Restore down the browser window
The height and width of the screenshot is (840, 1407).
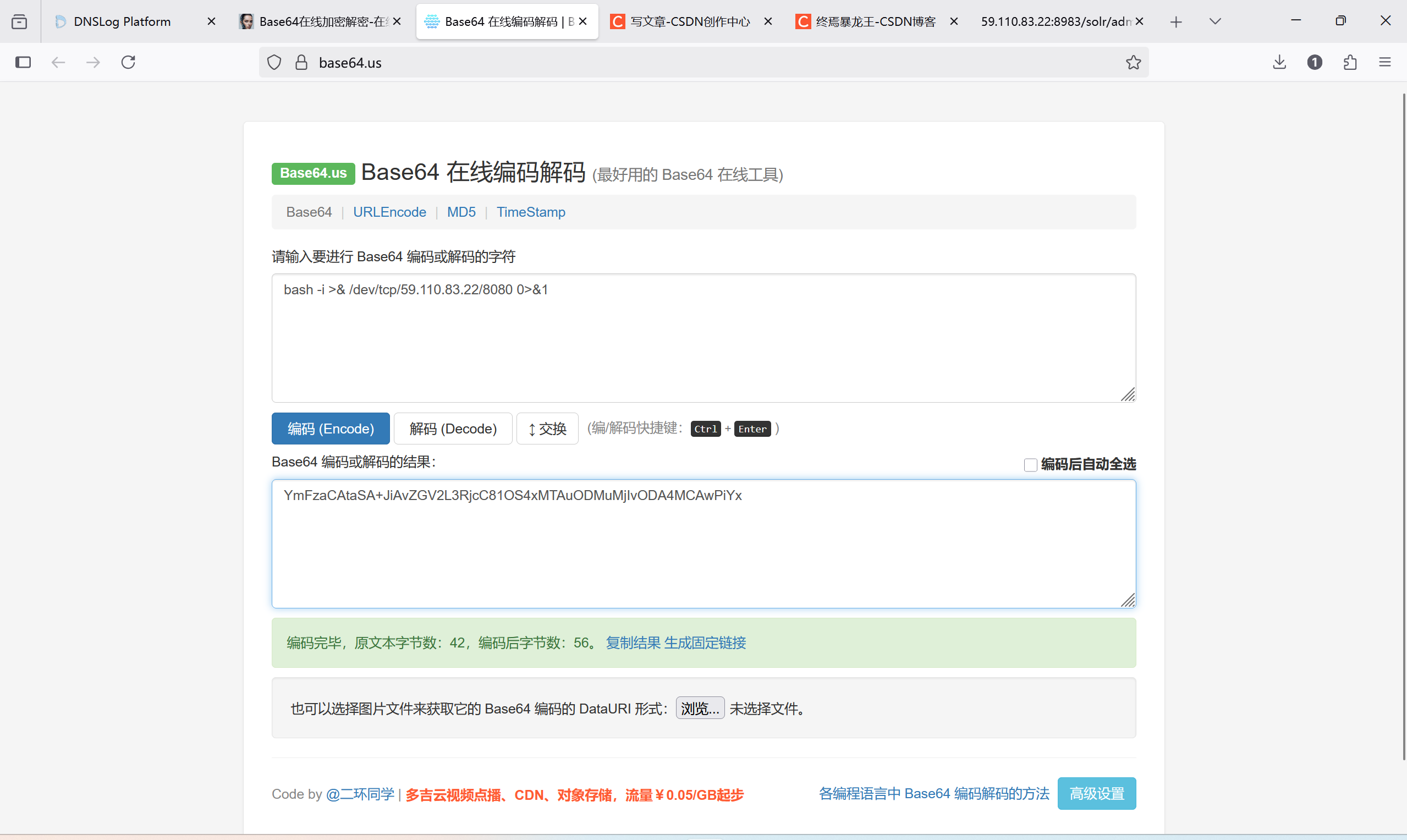click(x=1340, y=21)
